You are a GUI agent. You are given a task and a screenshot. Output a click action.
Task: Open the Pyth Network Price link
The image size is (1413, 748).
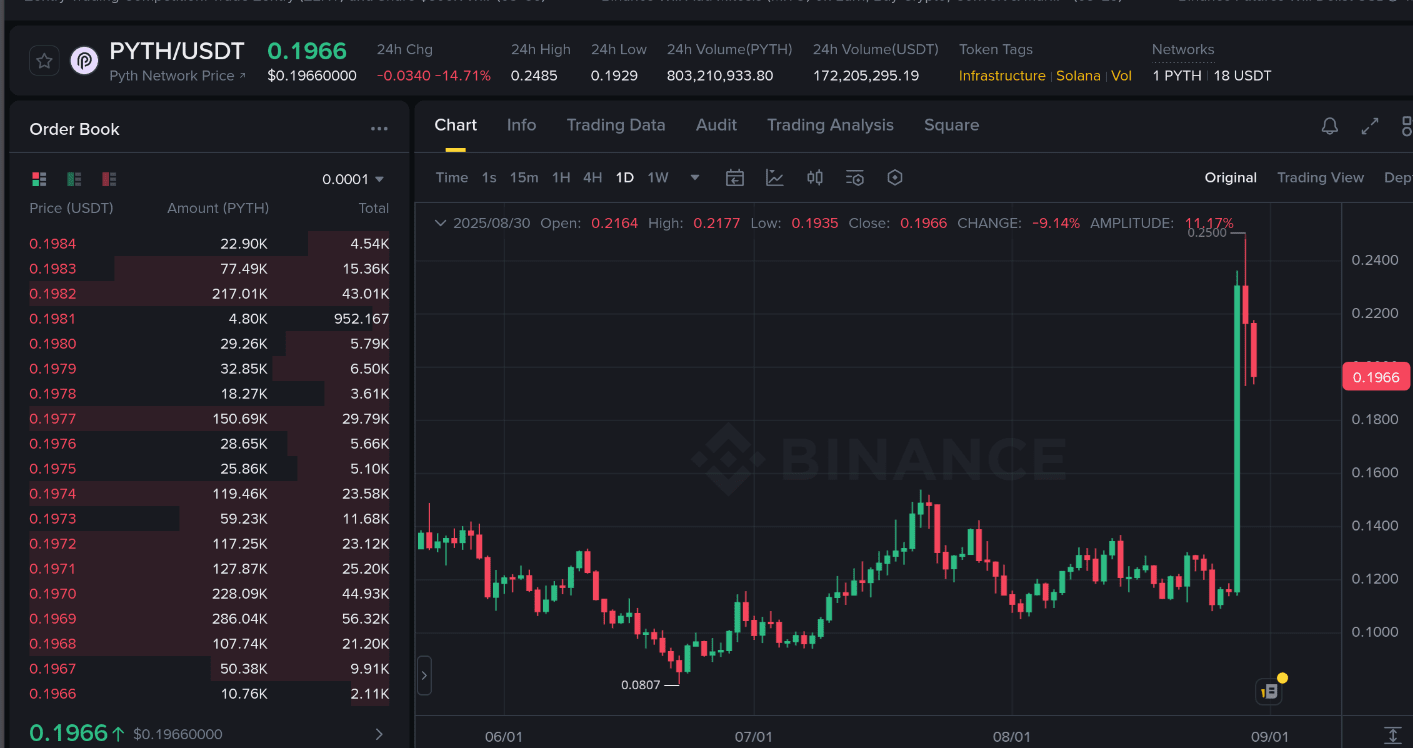177,76
